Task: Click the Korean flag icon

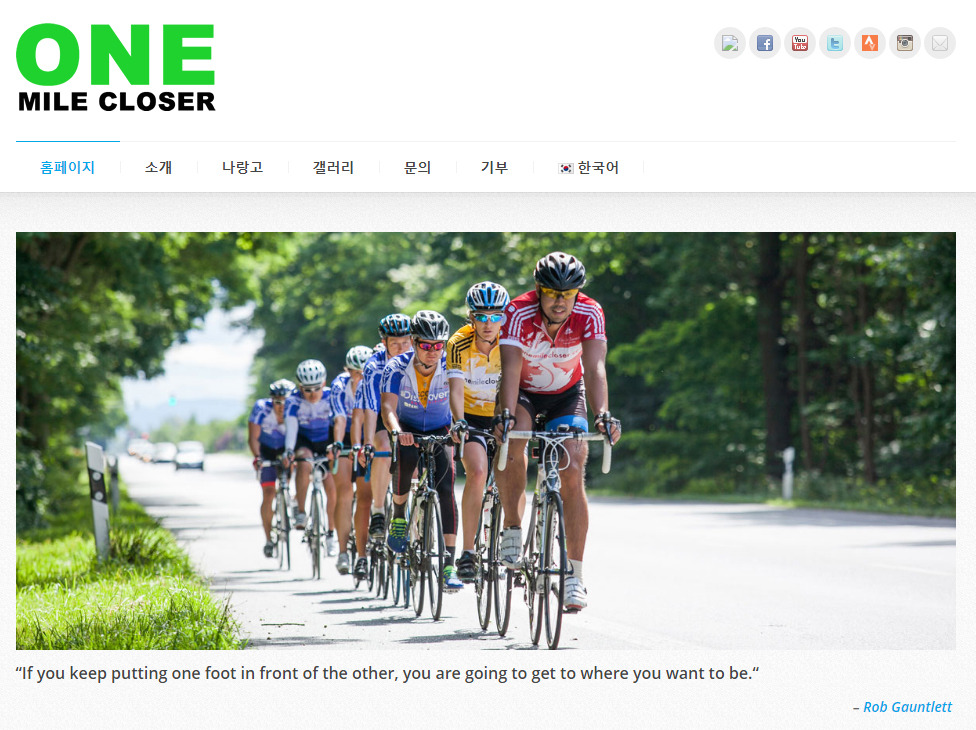Action: pos(566,168)
